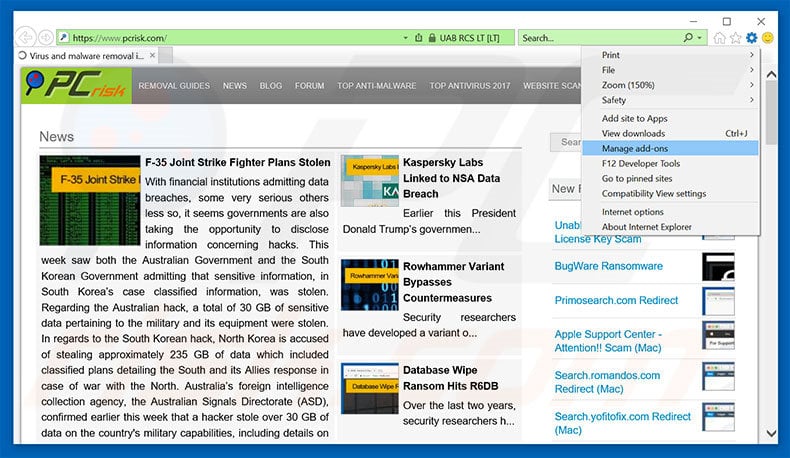The height and width of the screenshot is (458, 790).
Task: Choose Manage add-ons from menu
Action: click(x=670, y=148)
